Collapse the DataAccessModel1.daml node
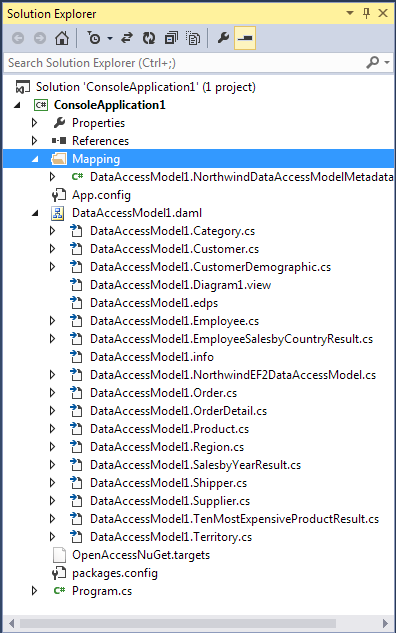The image size is (396, 633). (x=35, y=213)
